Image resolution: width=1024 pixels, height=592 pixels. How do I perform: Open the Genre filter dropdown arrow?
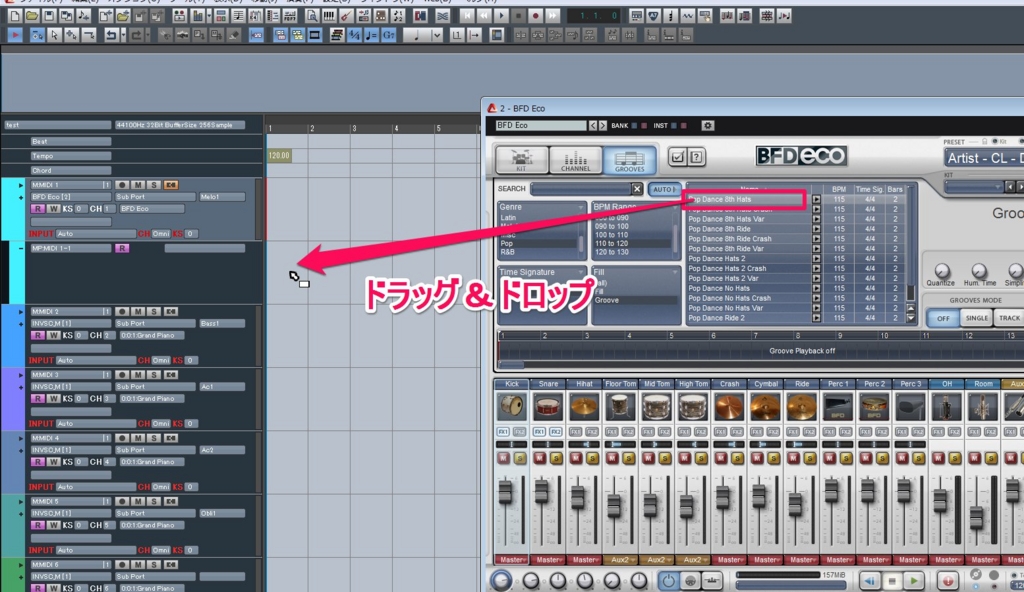(x=580, y=207)
